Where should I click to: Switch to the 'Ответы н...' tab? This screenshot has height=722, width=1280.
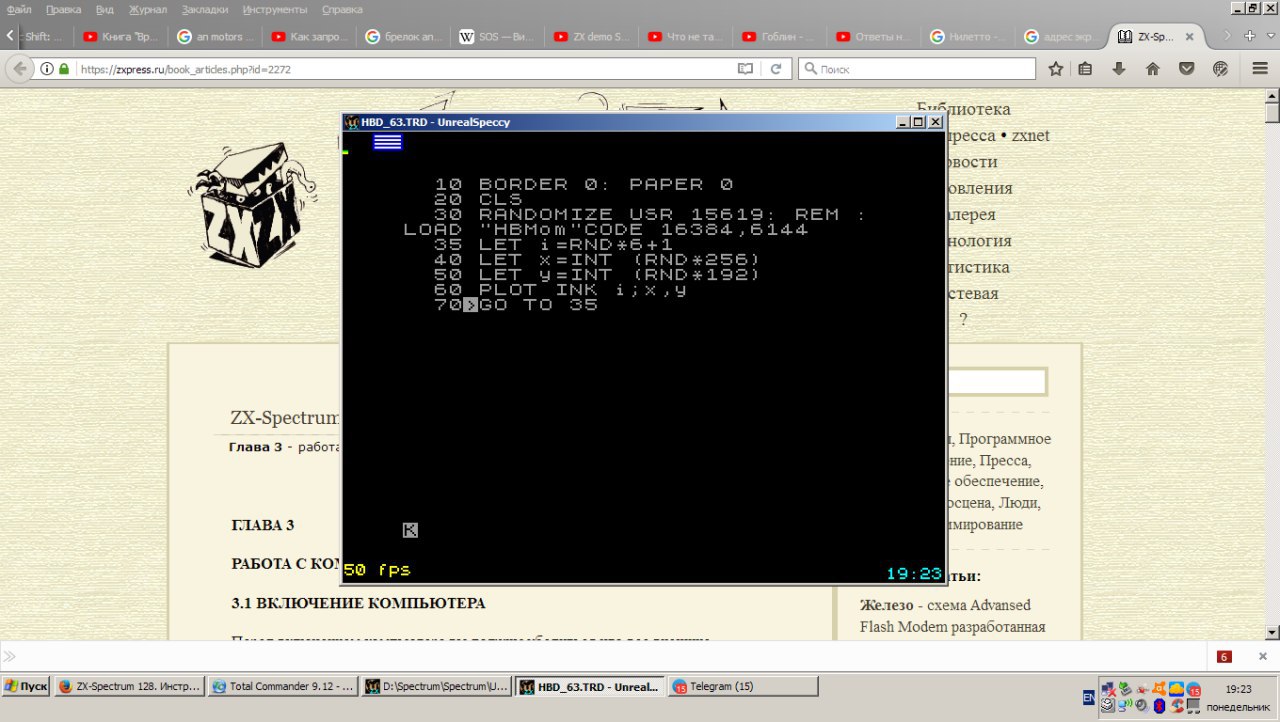point(873,37)
